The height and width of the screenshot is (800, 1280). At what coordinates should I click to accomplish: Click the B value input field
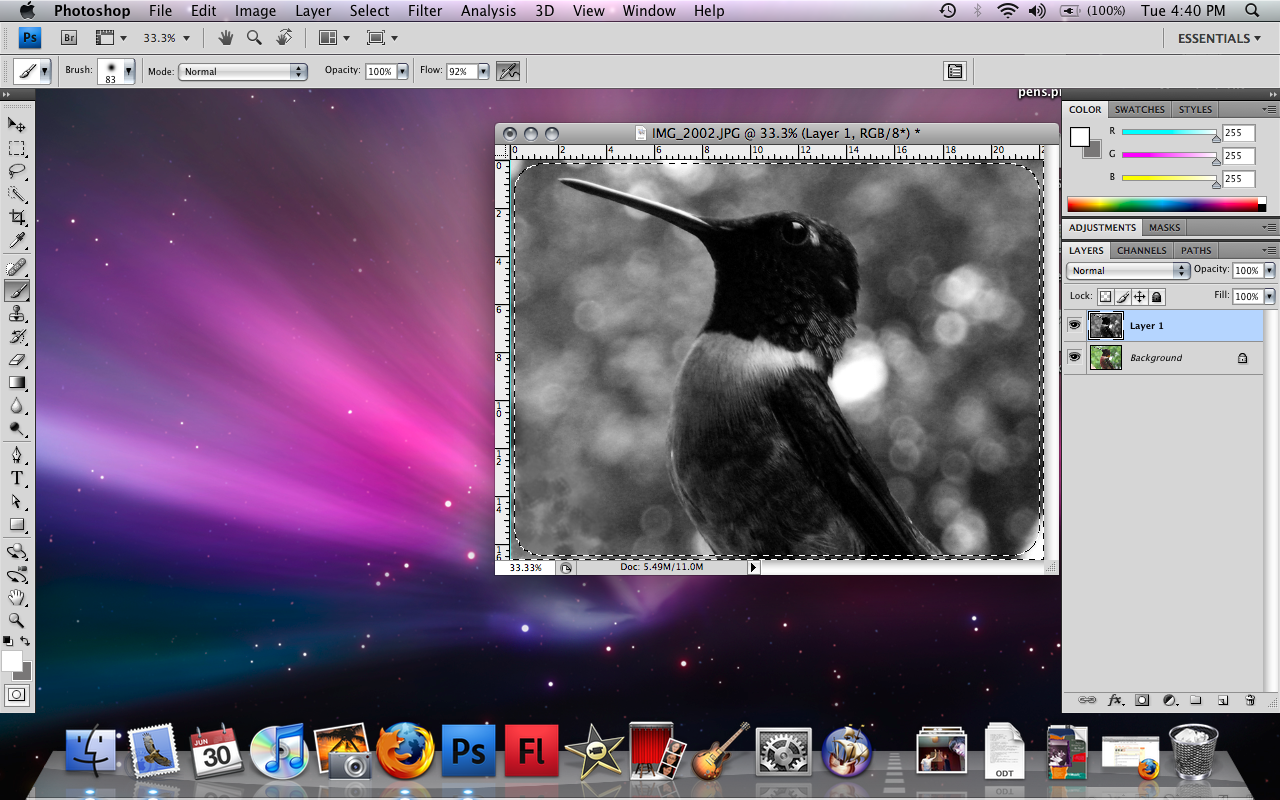click(1240, 179)
